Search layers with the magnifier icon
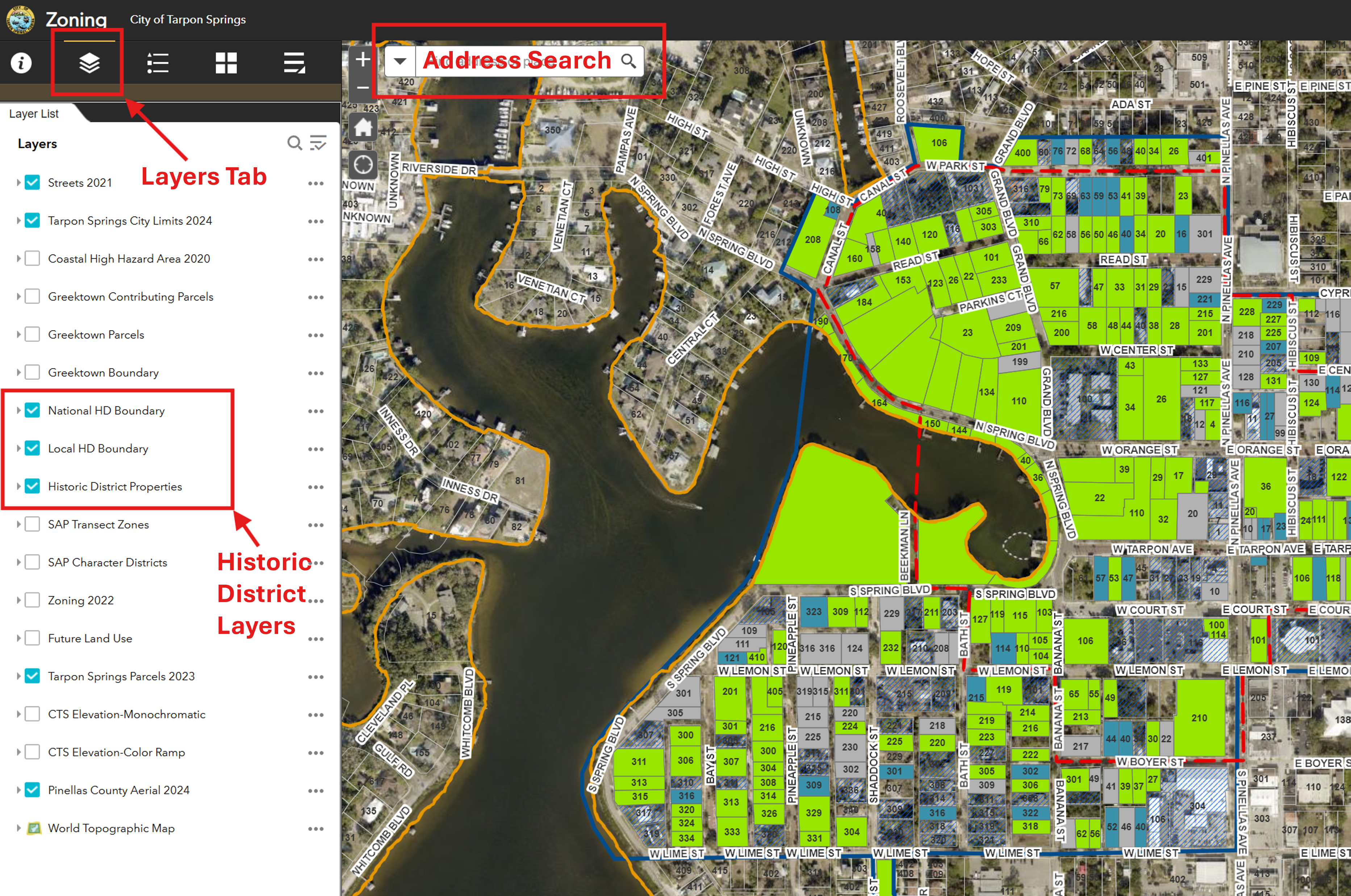The height and width of the screenshot is (896, 1351). coord(294,143)
